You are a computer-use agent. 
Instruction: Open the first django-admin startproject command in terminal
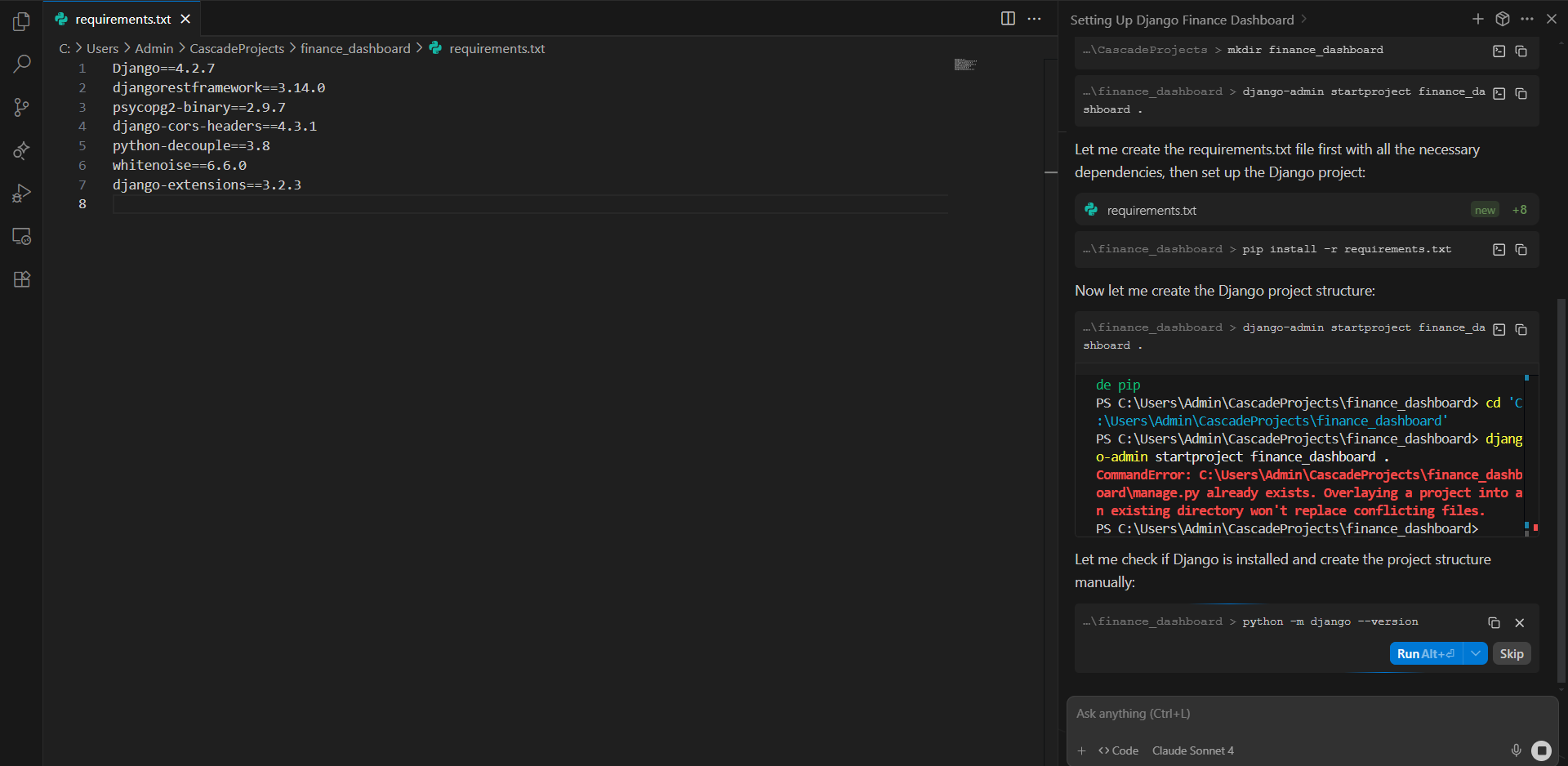click(1499, 93)
